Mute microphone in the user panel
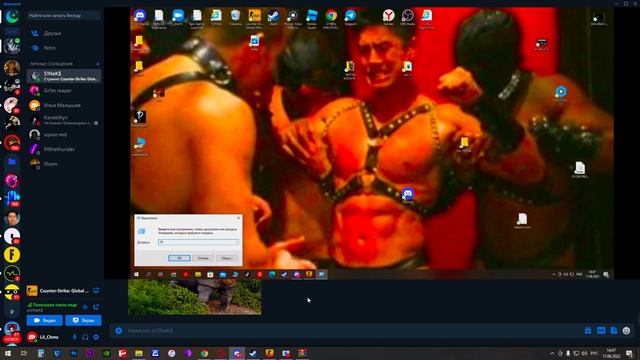This screenshot has width=640, height=360. [x=74, y=337]
